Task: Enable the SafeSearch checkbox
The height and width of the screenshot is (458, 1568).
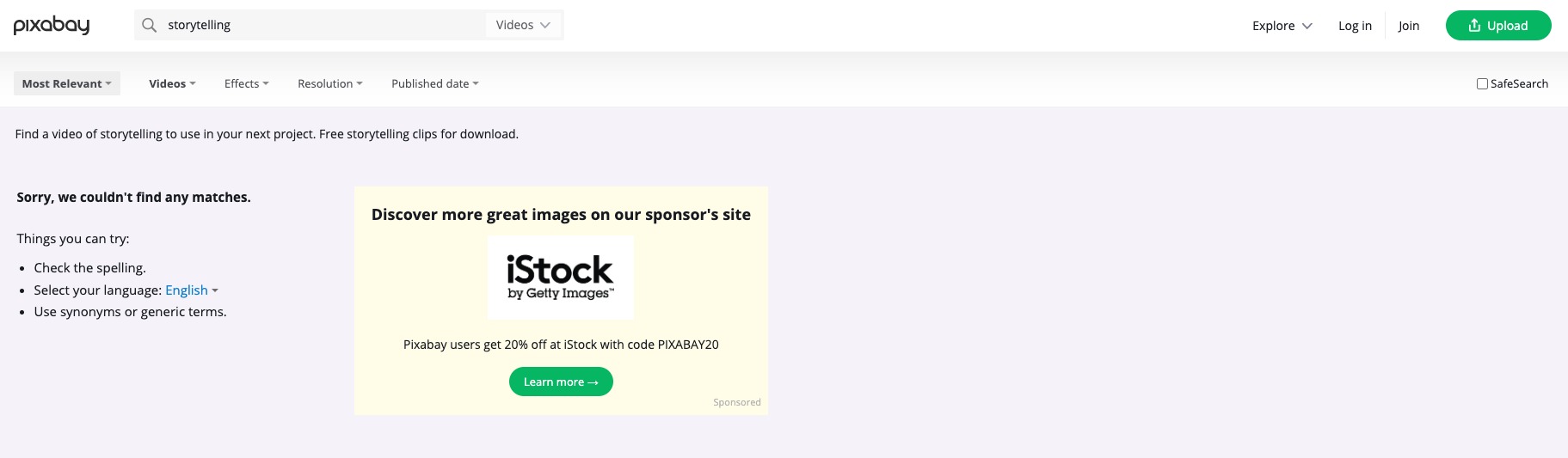Action: coord(1482,83)
